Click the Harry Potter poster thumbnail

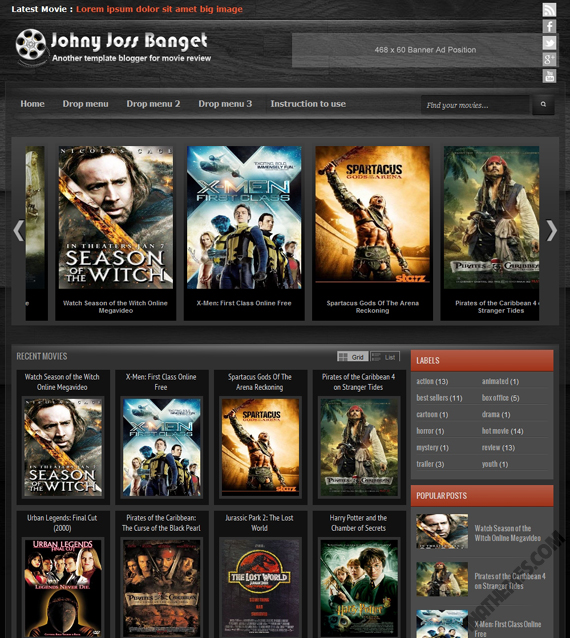coord(359,588)
